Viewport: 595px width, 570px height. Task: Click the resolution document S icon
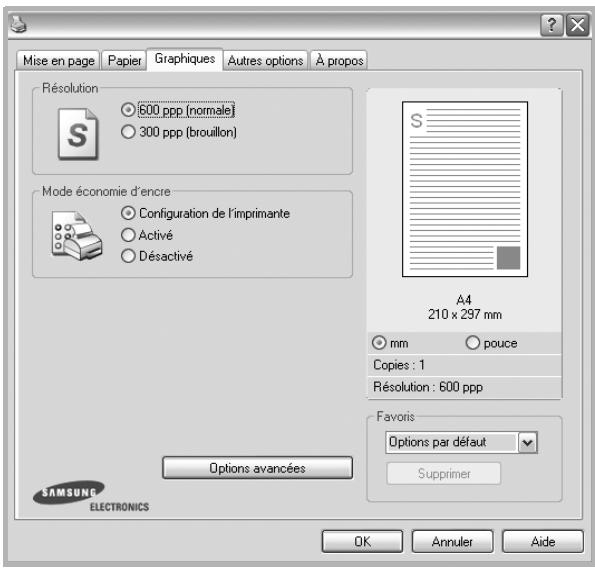[x=78, y=134]
